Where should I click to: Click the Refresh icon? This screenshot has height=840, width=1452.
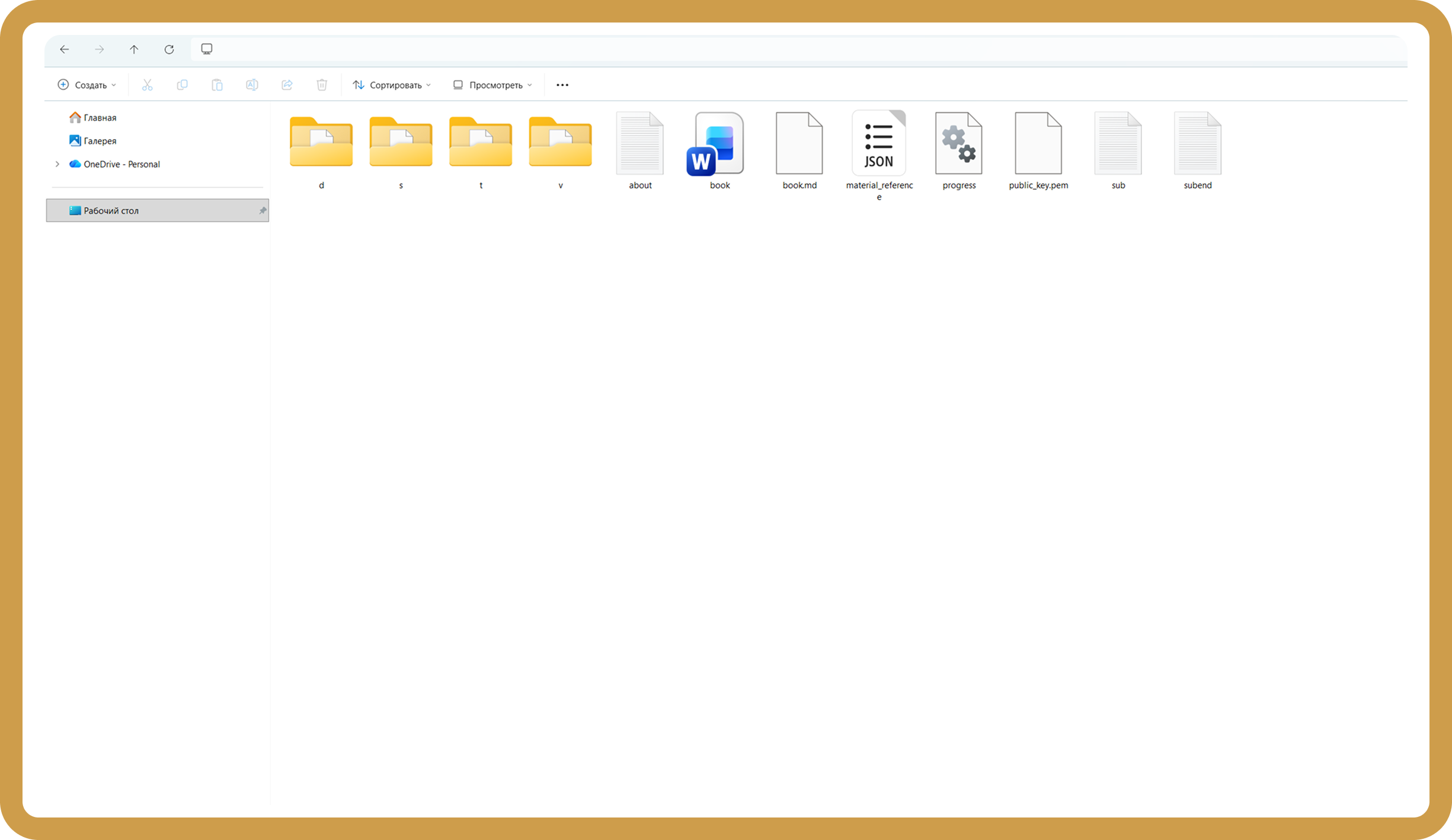pyautogui.click(x=169, y=49)
